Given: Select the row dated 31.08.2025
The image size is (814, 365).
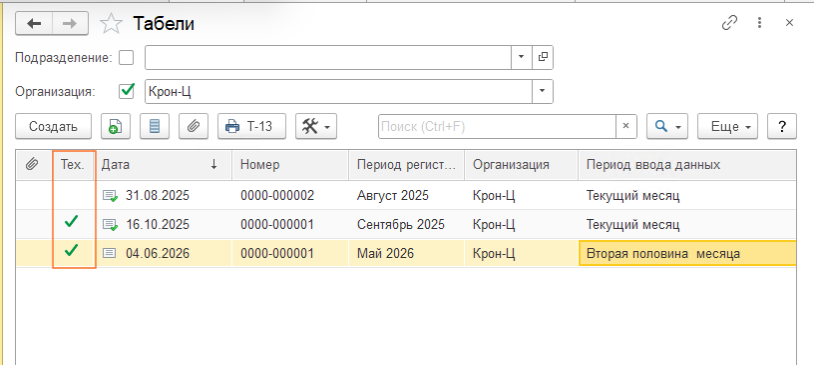Looking at the screenshot, I should [406, 196].
